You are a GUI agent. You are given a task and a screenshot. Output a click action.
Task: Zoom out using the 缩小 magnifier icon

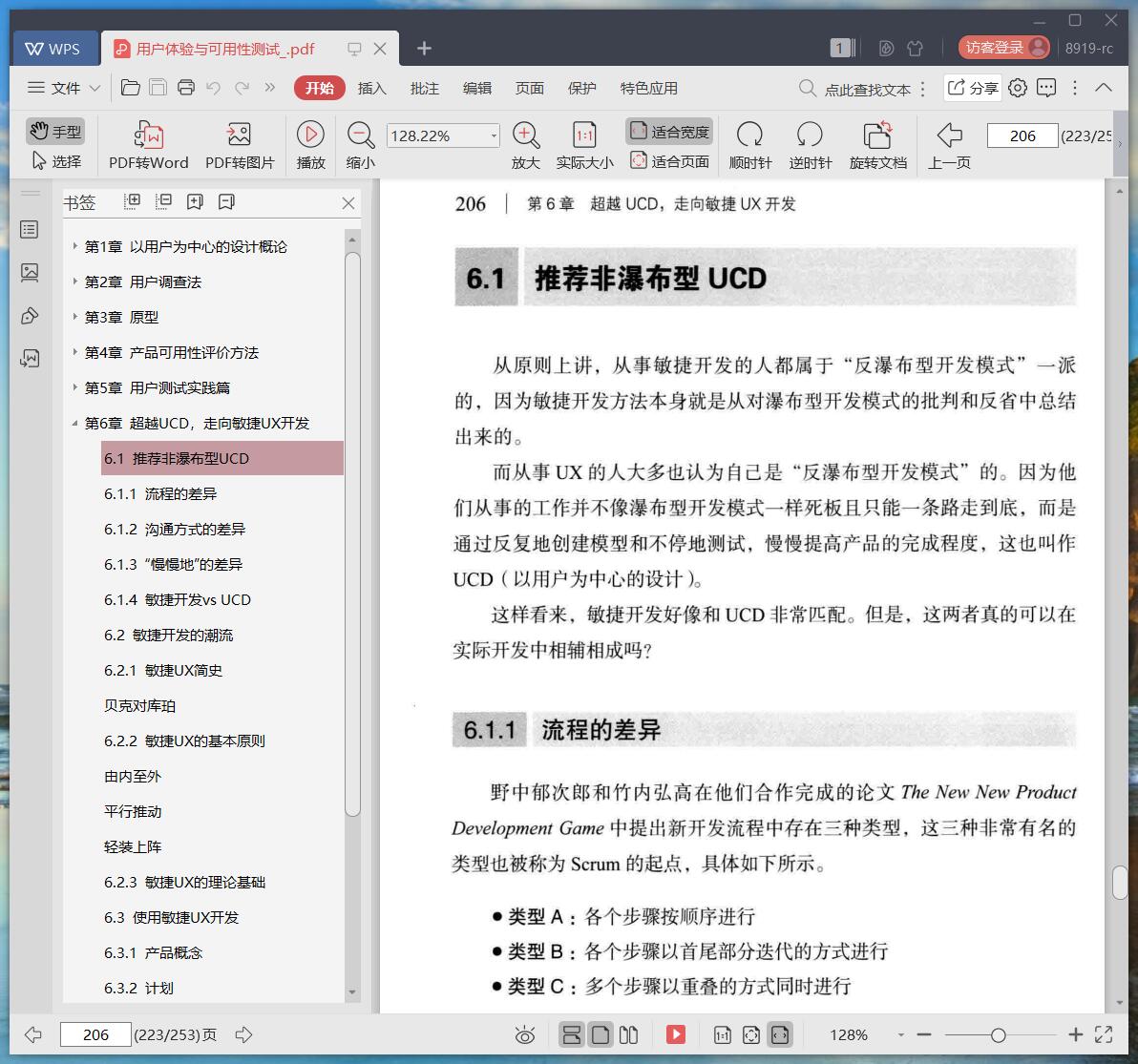360,135
